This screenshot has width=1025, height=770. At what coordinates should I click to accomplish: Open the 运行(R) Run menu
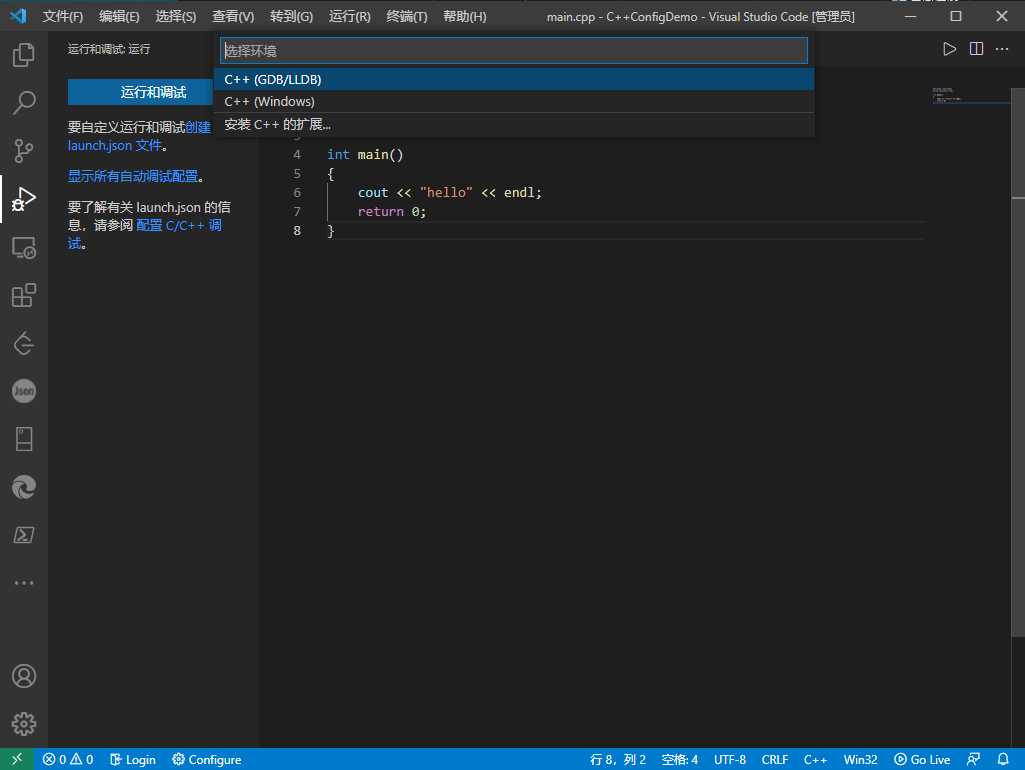(349, 17)
